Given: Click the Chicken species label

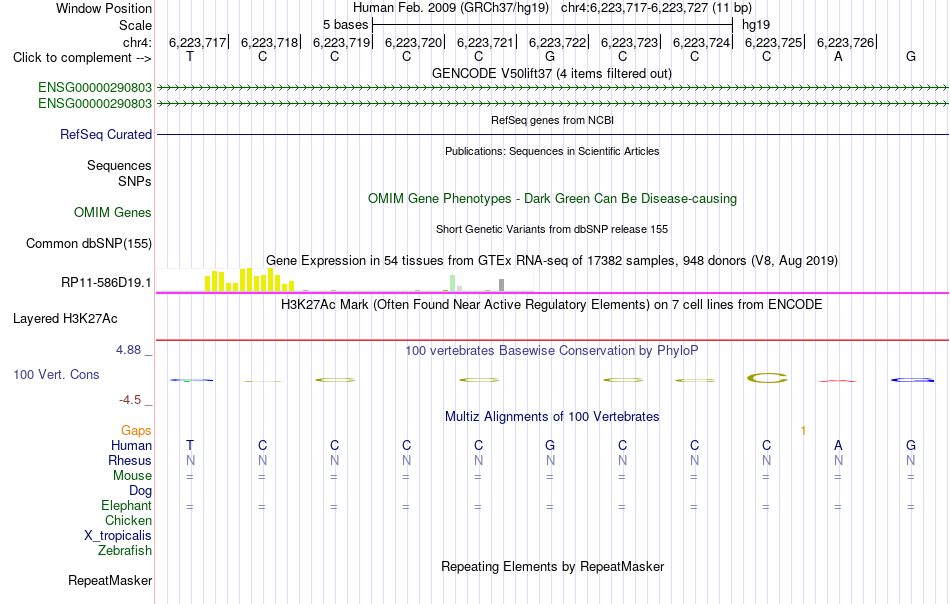Looking at the screenshot, I should pos(128,520).
